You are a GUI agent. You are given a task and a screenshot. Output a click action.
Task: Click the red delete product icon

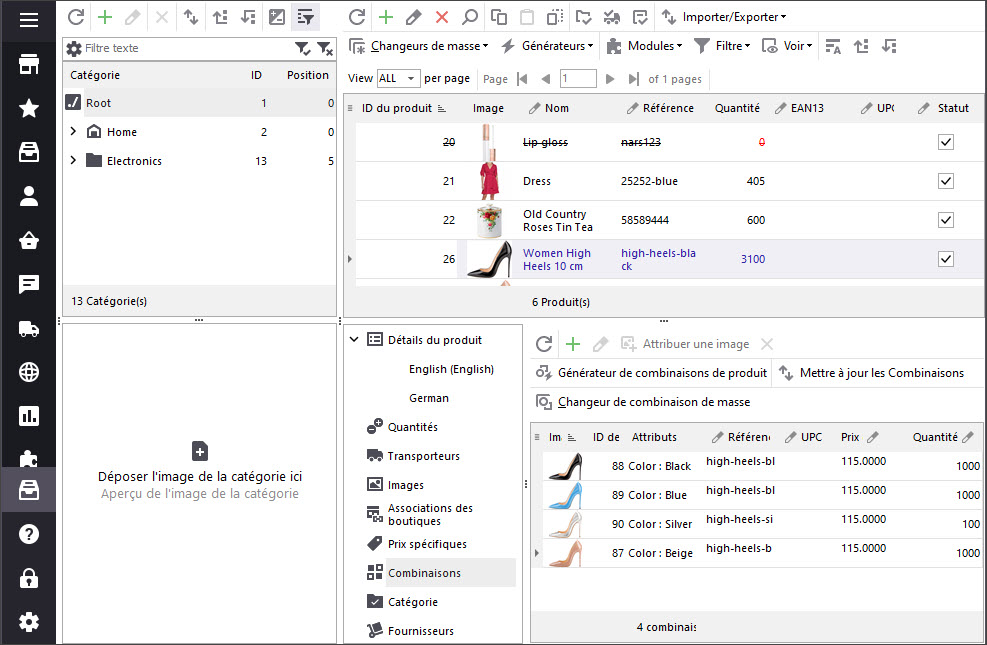(x=441, y=17)
